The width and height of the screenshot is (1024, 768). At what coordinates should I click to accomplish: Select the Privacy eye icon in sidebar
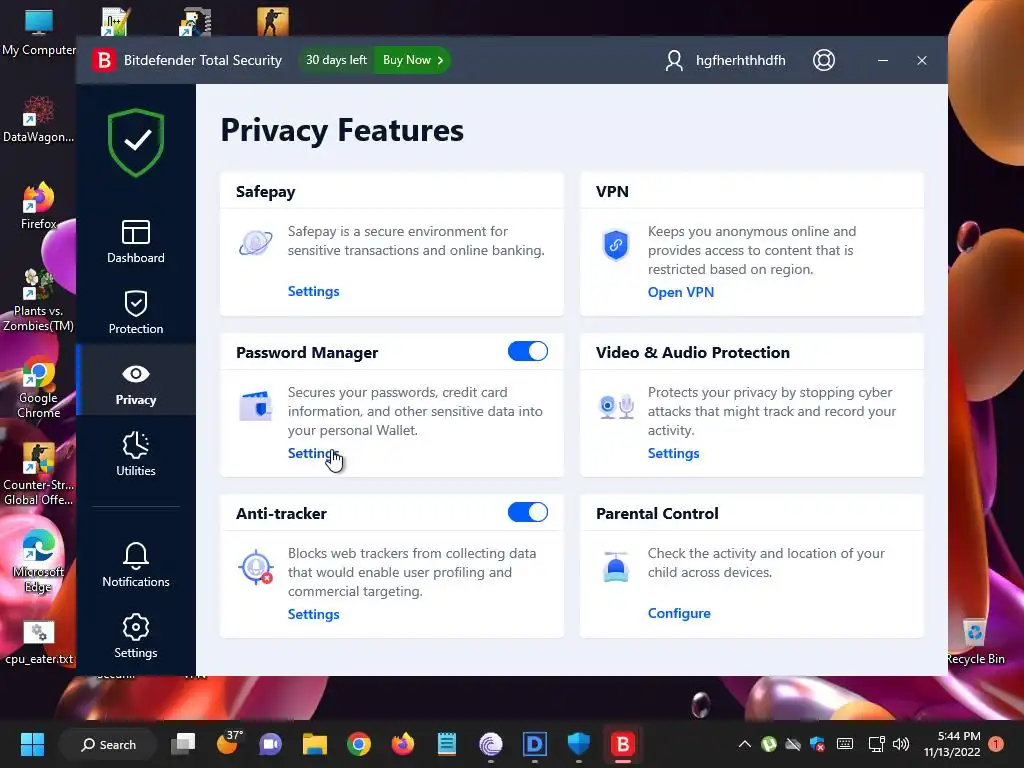coord(136,374)
